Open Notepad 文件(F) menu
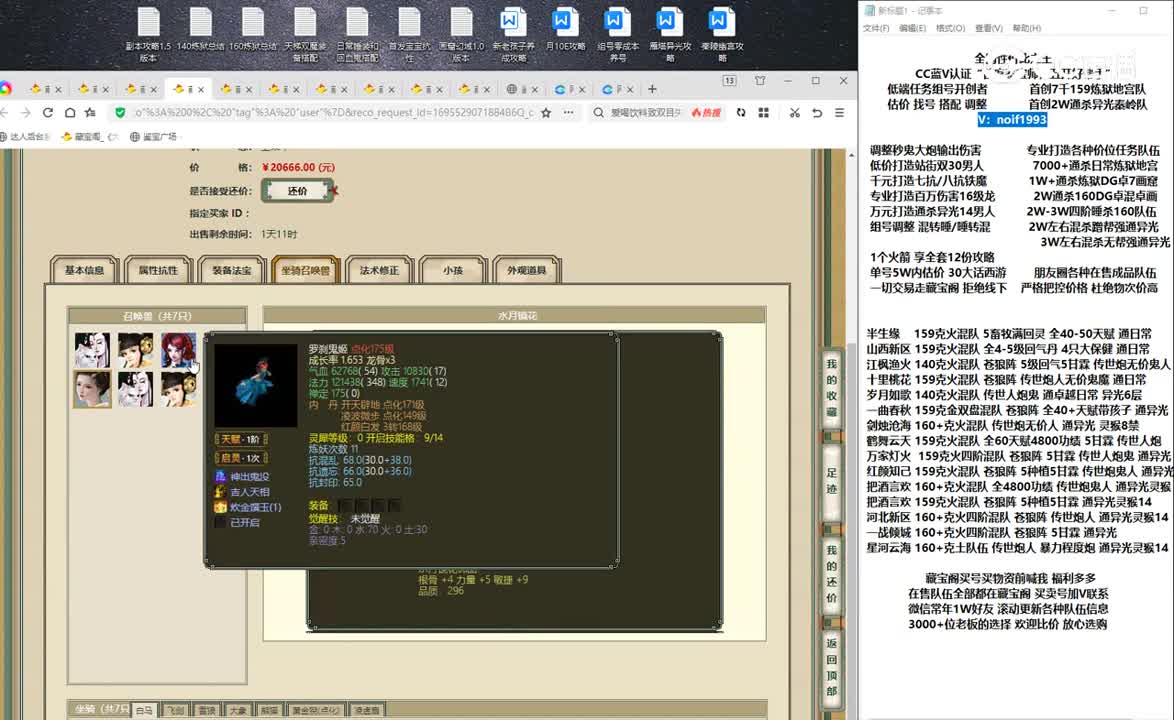The image size is (1174, 720). coord(875,28)
